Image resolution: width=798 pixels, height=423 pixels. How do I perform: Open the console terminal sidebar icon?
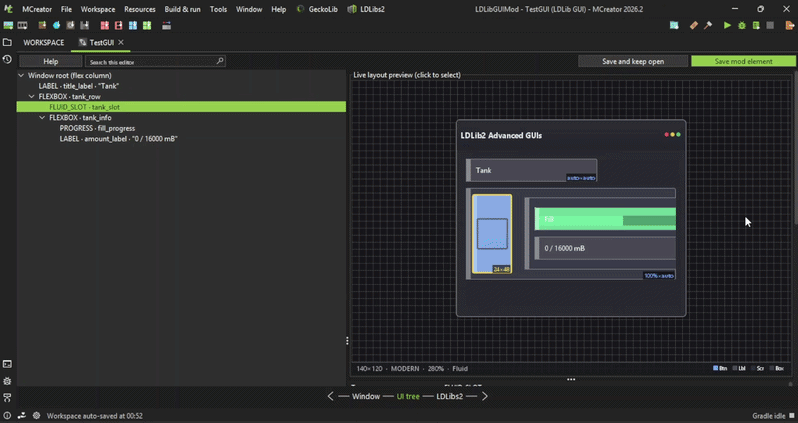[7, 364]
